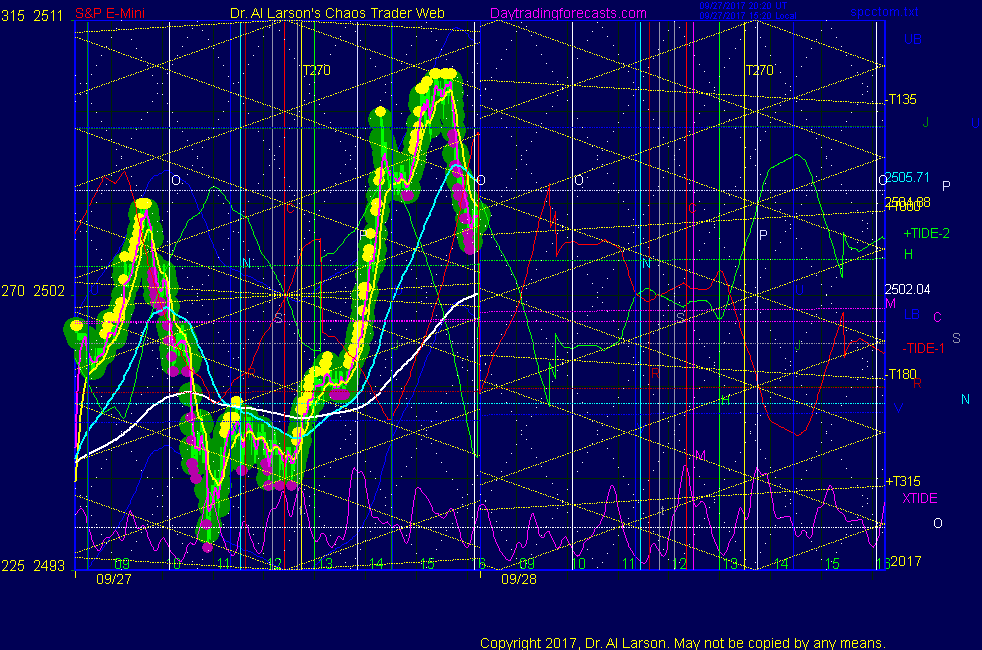Select the "09/28" date label on time axis
The width and height of the screenshot is (982, 650).
[519, 579]
